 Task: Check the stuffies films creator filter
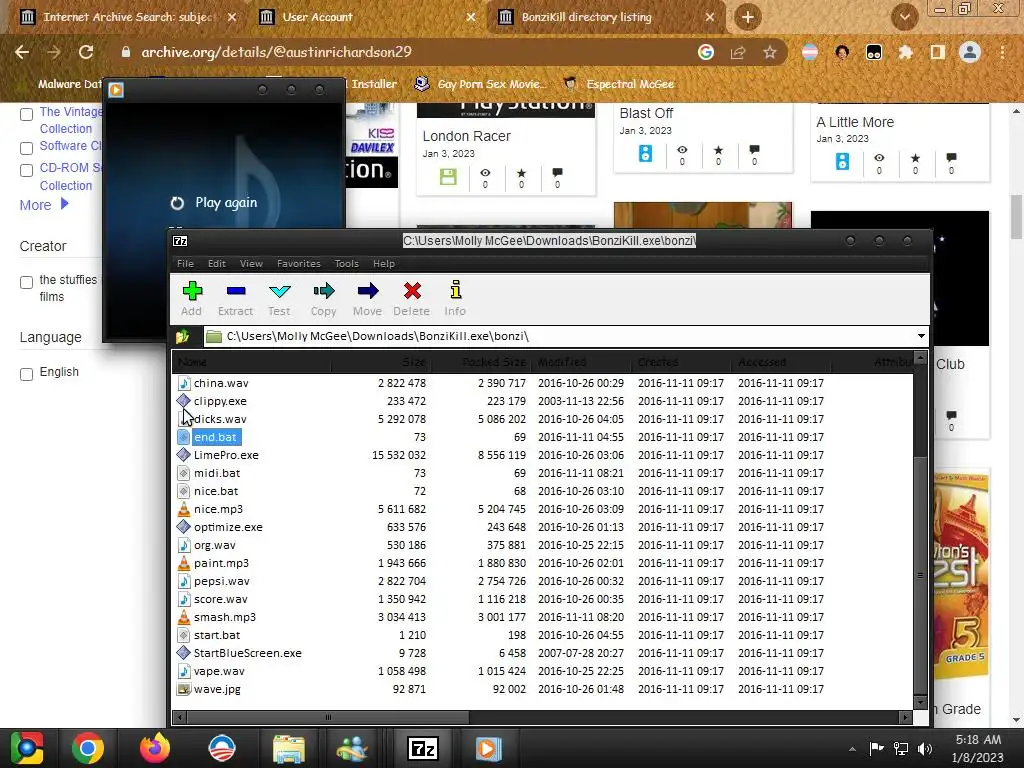(27, 282)
